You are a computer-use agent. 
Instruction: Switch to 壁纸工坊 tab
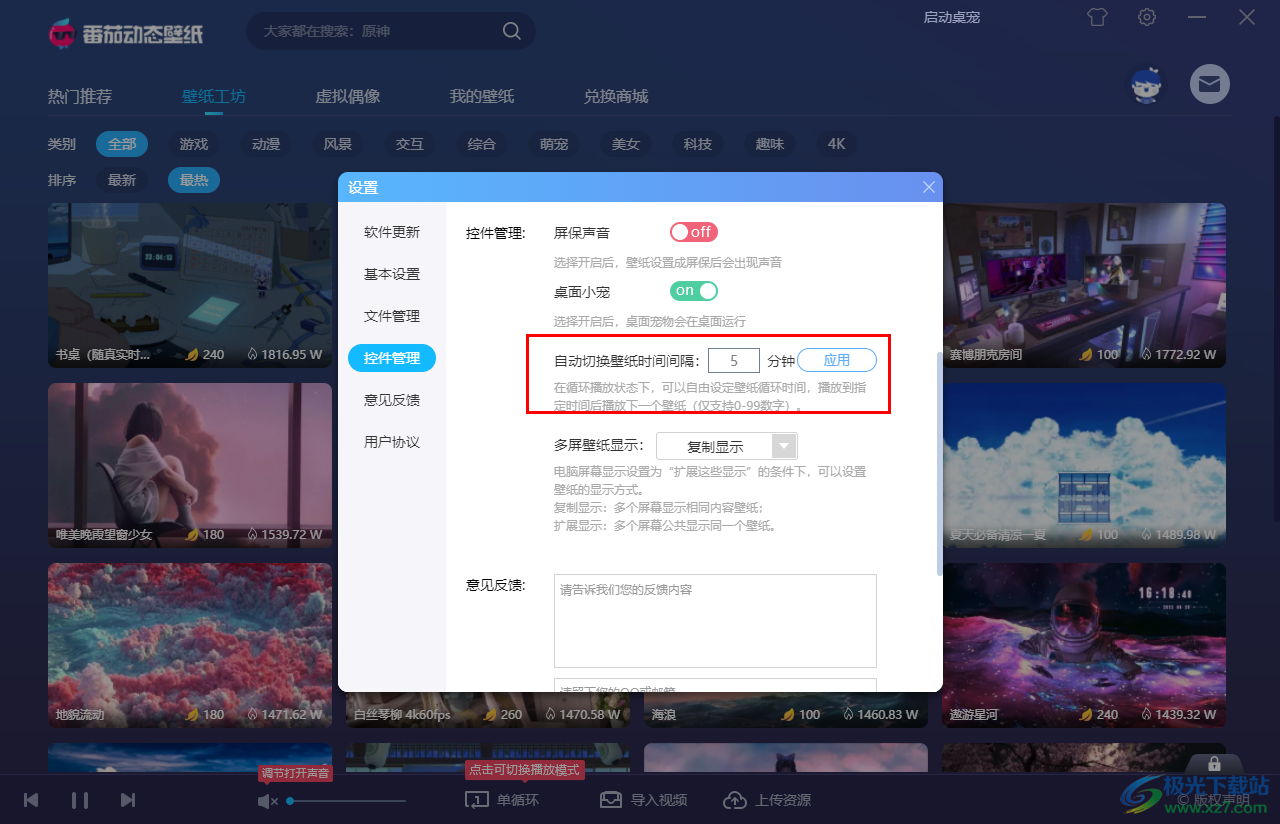coord(214,97)
